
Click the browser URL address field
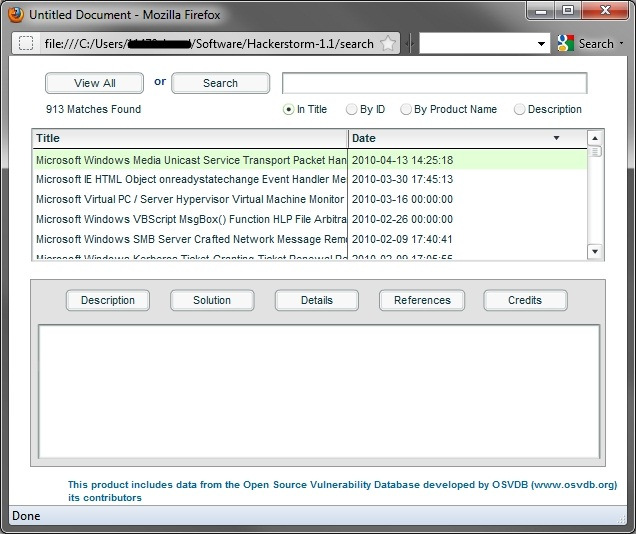(x=209, y=43)
